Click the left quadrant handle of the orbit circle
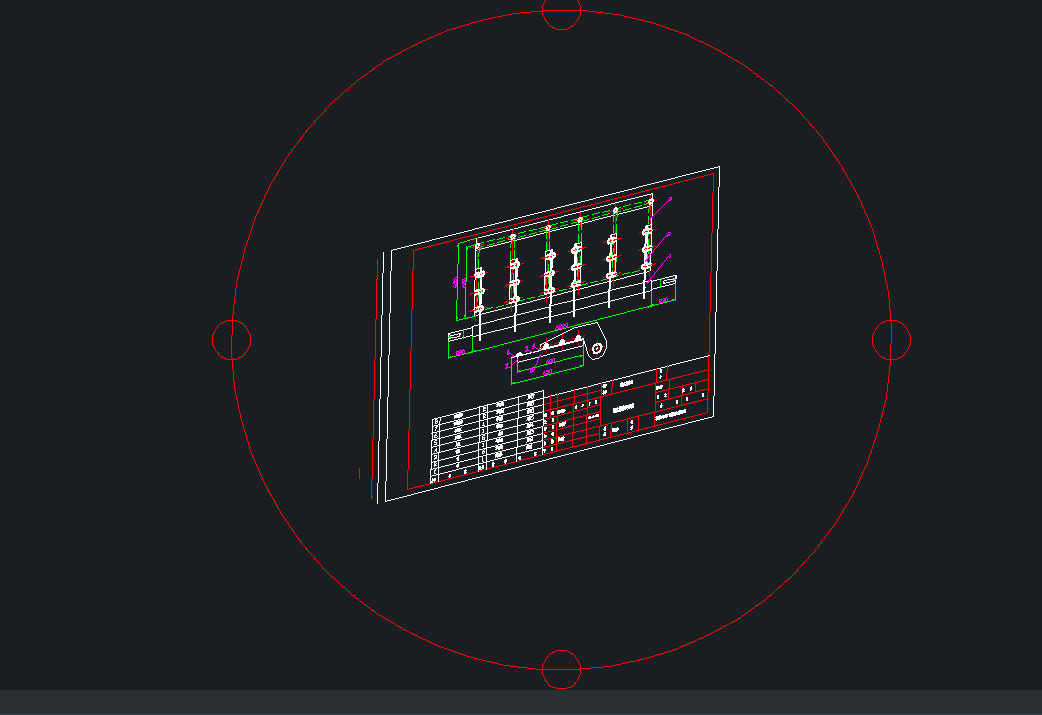1042x715 pixels. coord(232,340)
